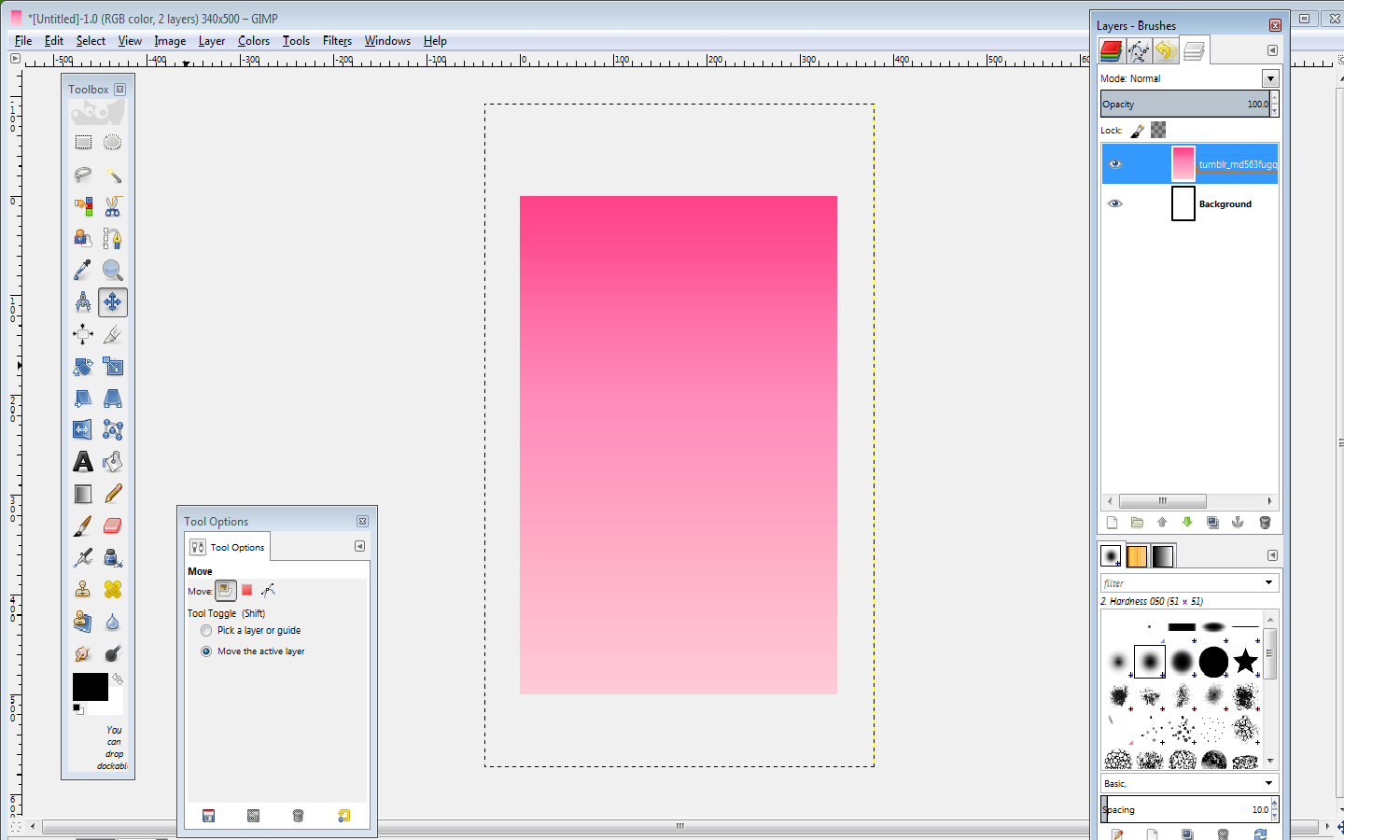Select the Paths tool

pos(113,238)
